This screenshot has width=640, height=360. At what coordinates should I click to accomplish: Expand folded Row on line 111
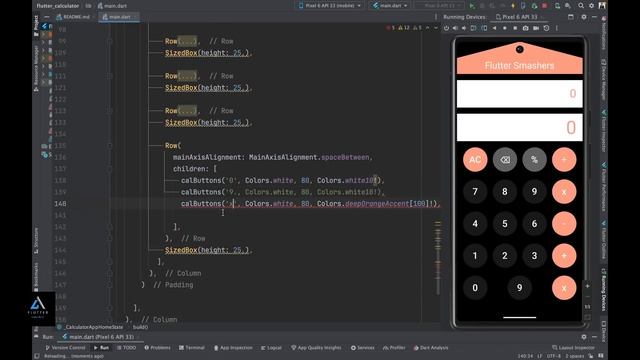[187, 76]
